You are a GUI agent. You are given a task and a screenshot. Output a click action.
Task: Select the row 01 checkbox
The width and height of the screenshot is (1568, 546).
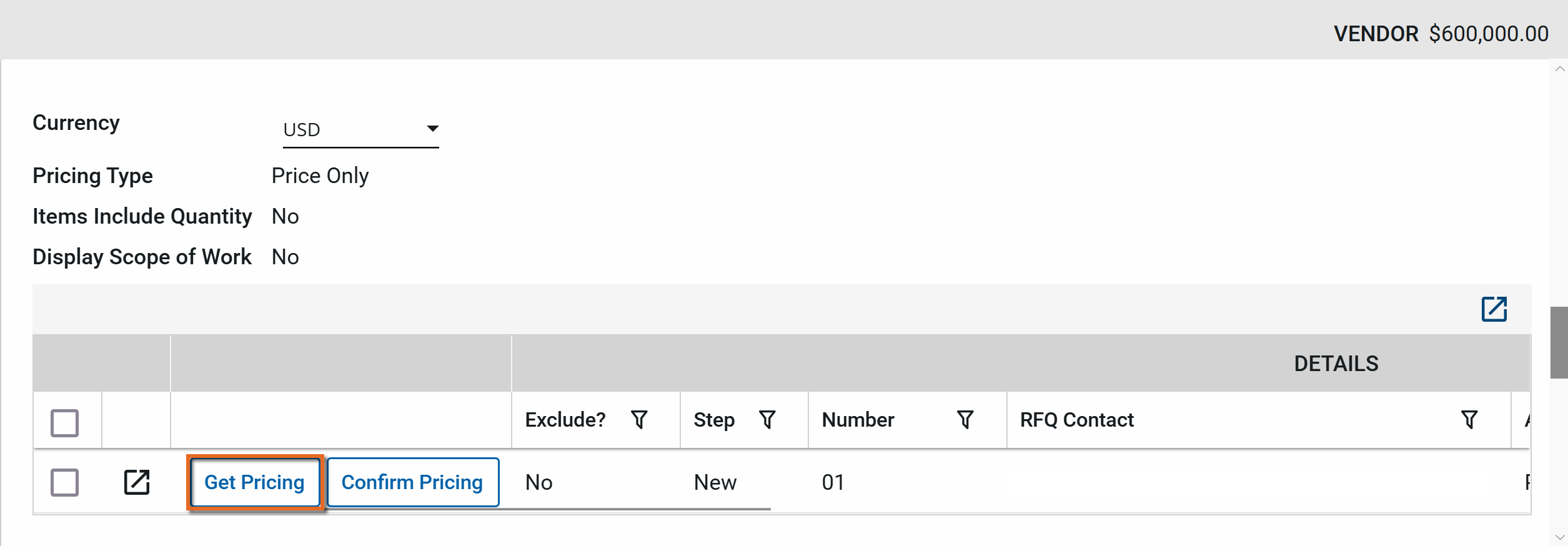(64, 482)
